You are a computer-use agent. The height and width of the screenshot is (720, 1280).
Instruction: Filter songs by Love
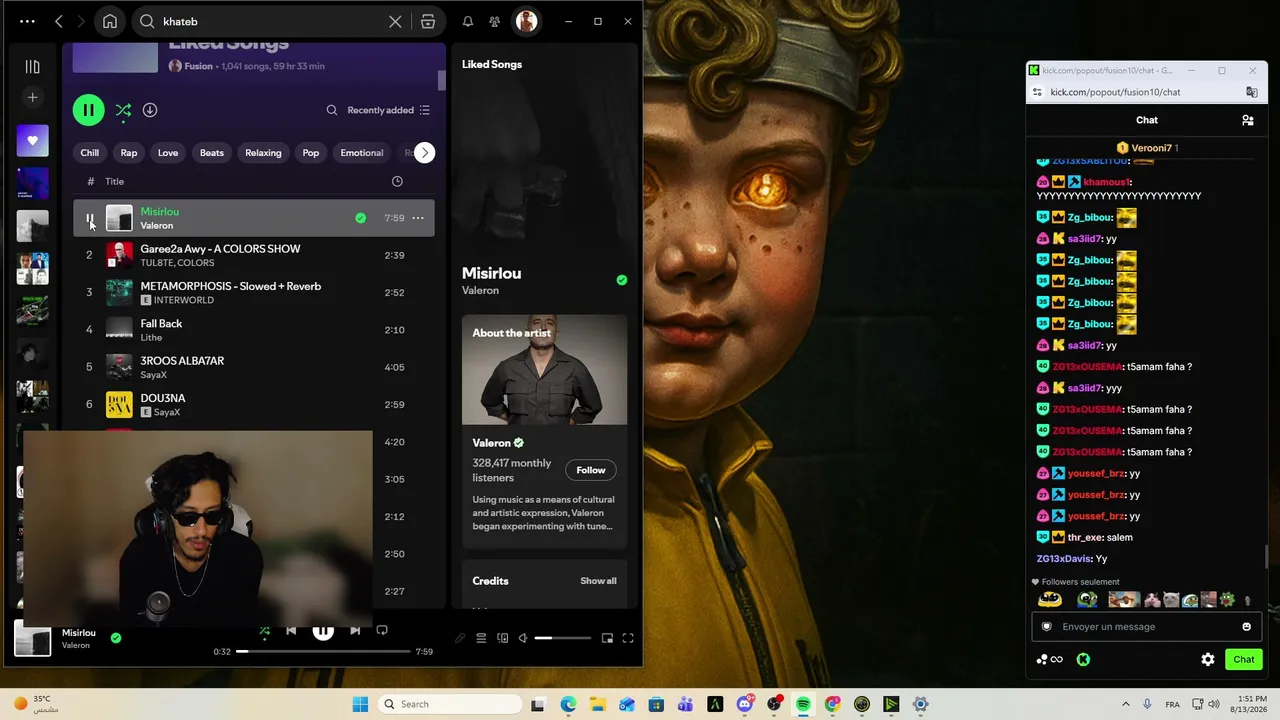coord(168,153)
